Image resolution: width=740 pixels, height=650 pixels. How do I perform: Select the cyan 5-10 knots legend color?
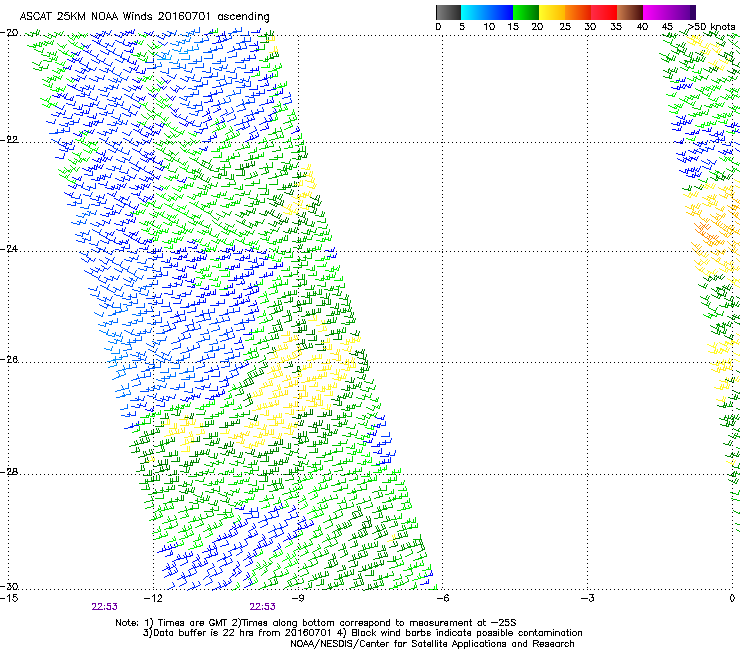(474, 12)
